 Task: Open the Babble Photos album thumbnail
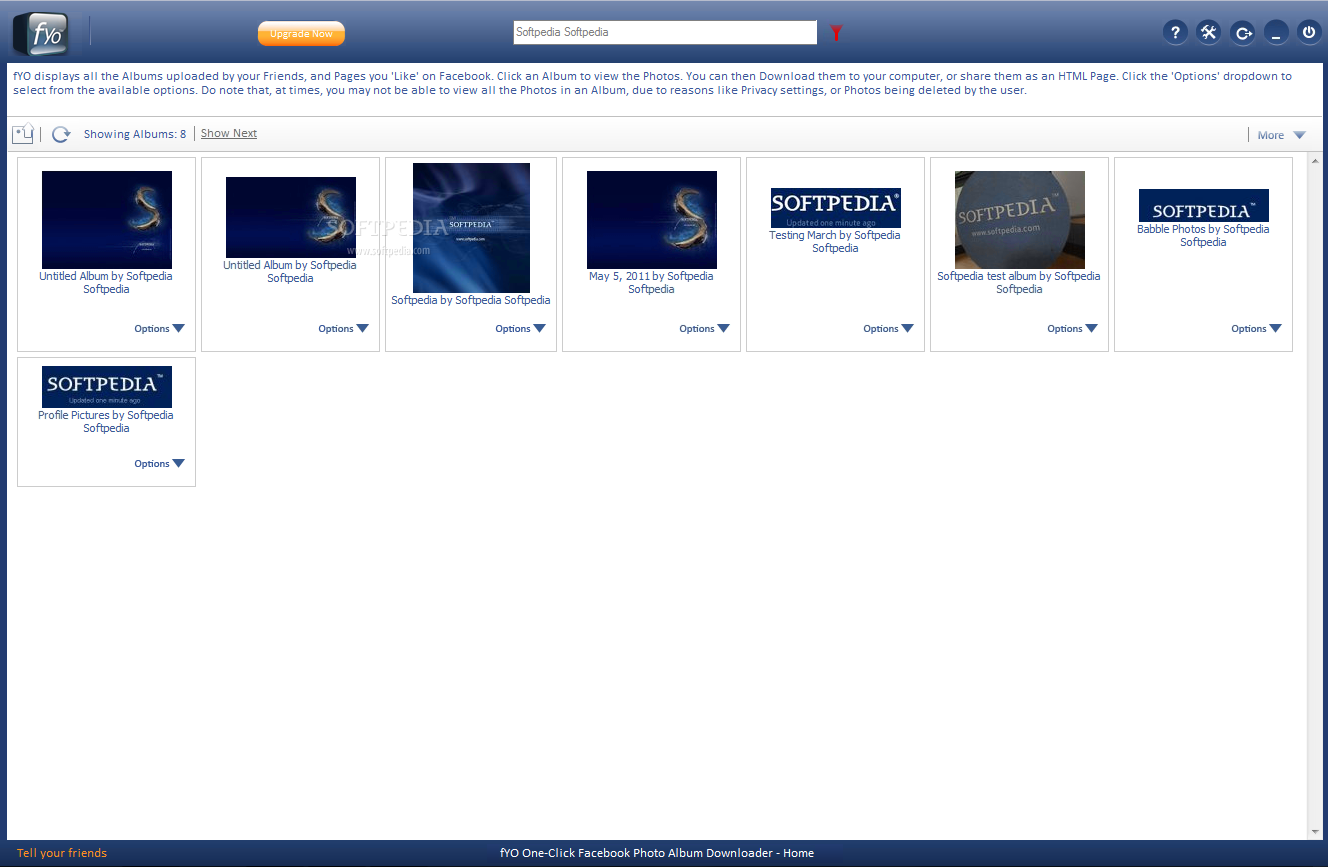pos(1204,205)
